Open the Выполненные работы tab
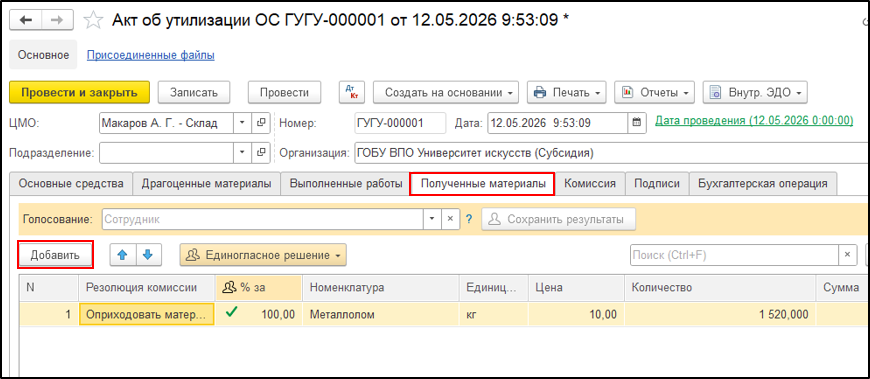Screen dimensions: 870x379 pos(346,184)
